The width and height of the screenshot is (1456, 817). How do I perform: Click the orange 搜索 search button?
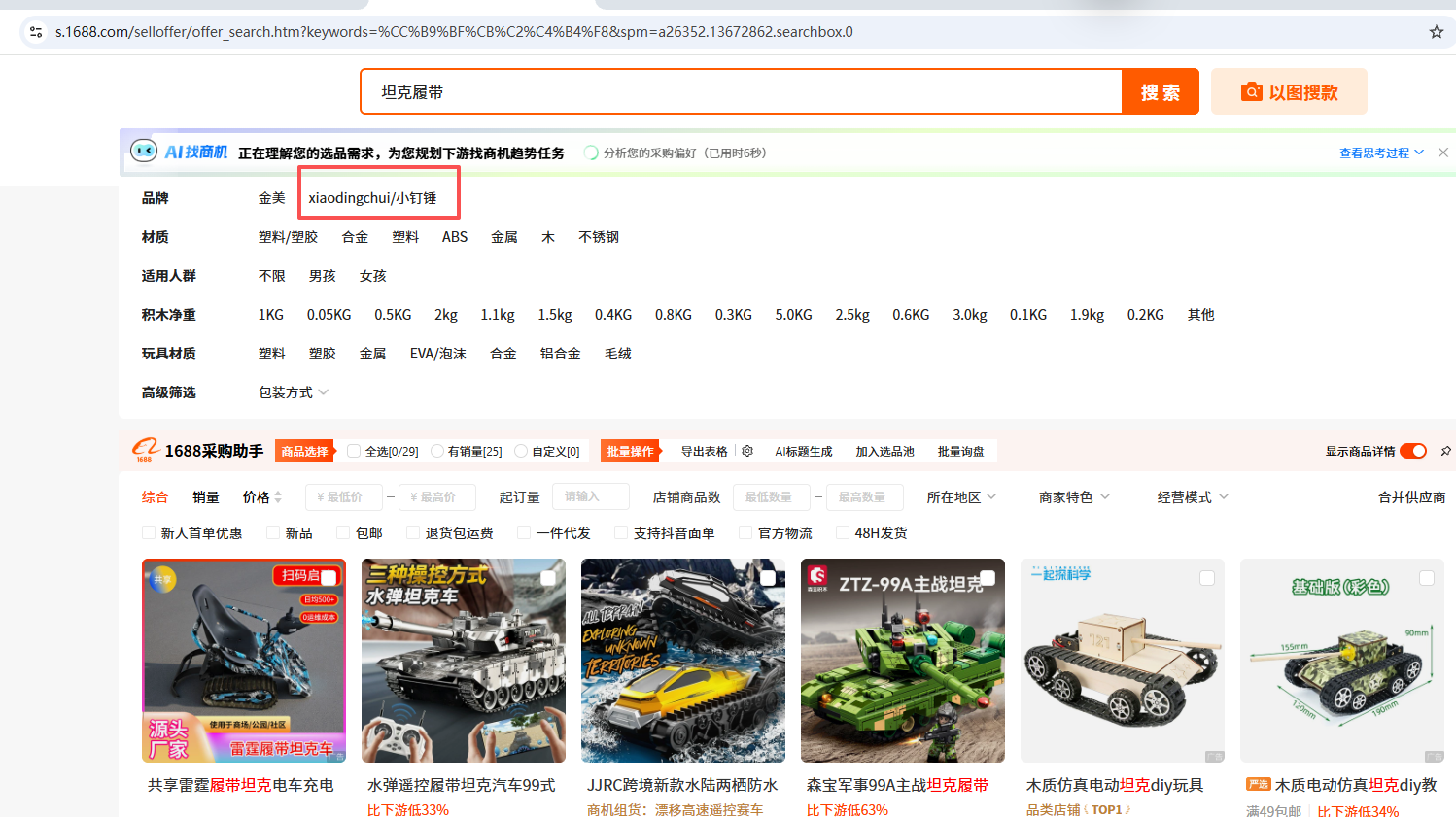[x=1160, y=90]
